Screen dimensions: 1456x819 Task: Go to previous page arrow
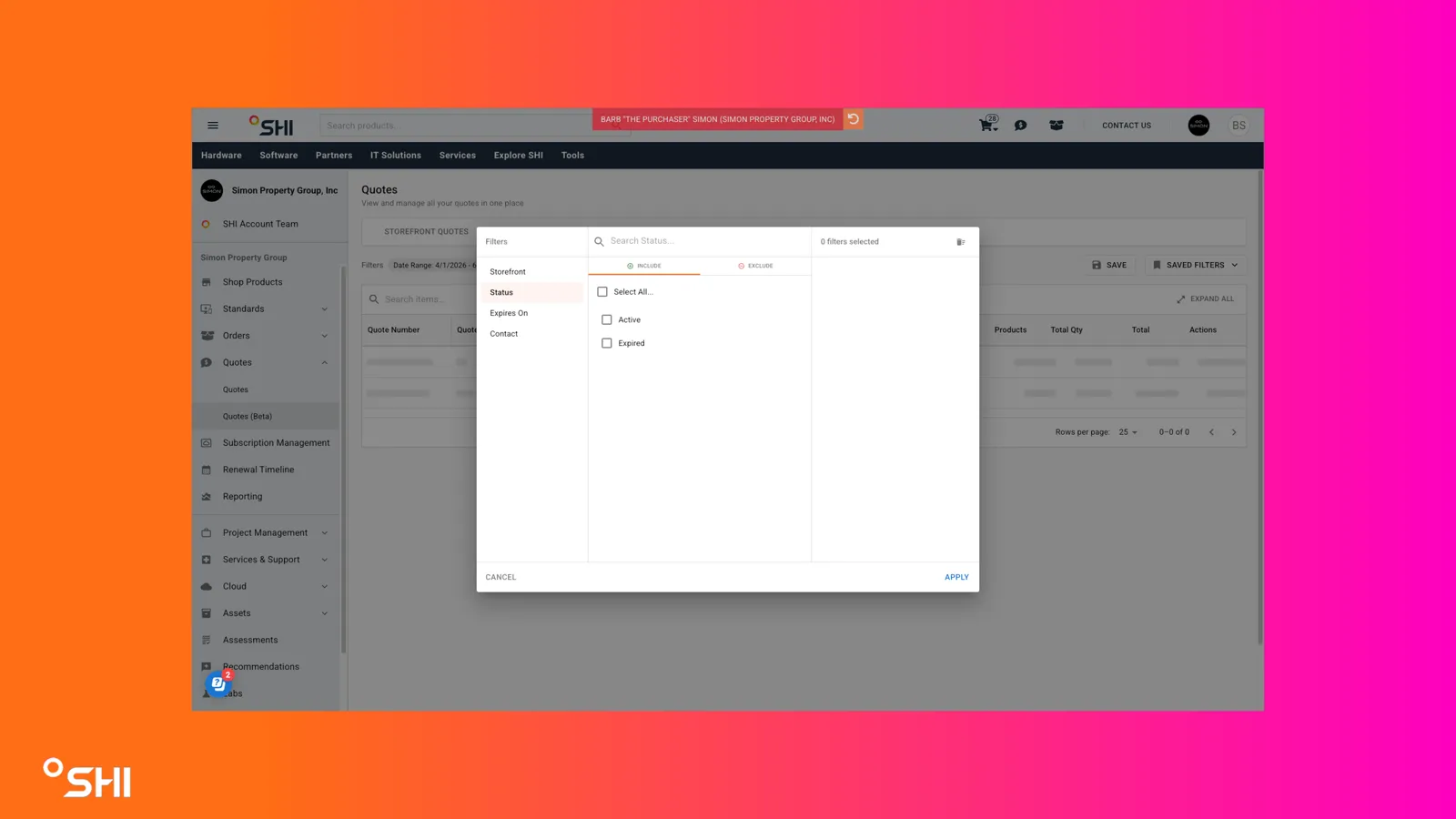1211,432
